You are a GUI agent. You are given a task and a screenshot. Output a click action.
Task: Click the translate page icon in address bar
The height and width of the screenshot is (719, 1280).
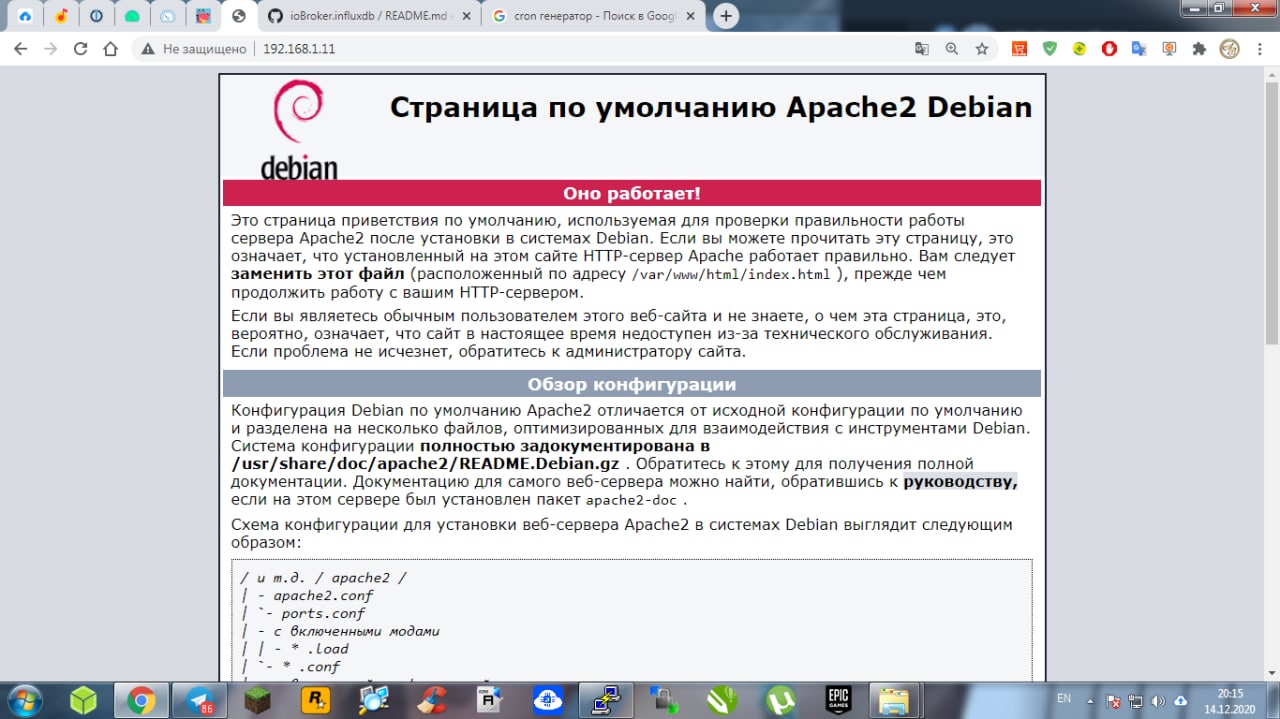coord(922,48)
